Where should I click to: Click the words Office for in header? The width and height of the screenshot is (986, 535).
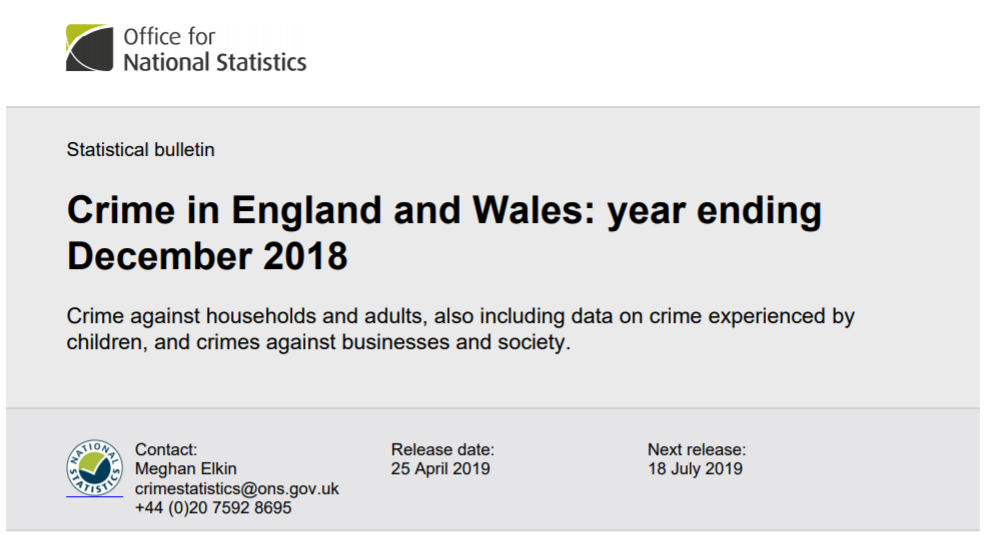click(169, 36)
